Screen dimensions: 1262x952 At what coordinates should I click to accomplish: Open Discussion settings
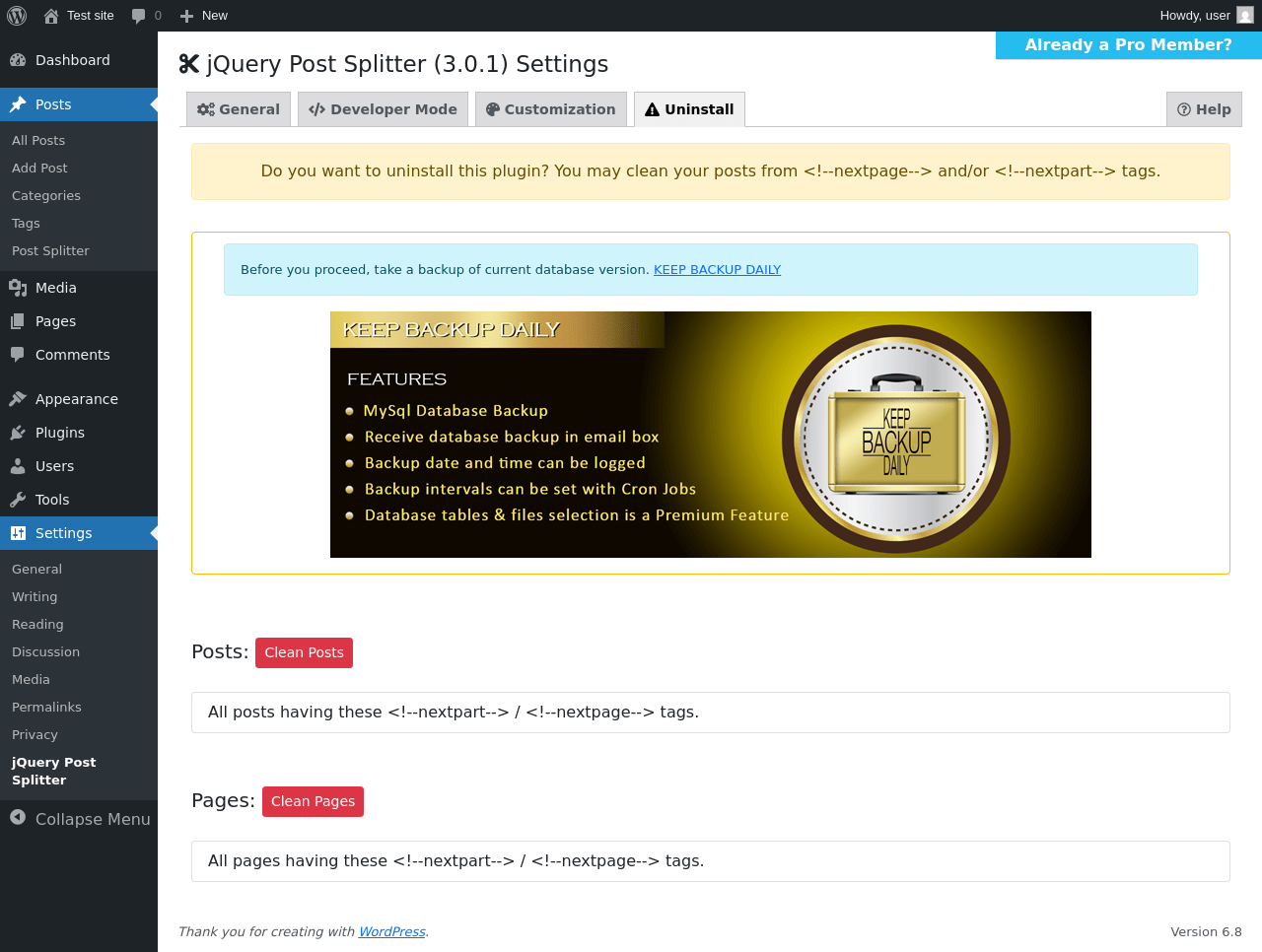[x=45, y=652]
